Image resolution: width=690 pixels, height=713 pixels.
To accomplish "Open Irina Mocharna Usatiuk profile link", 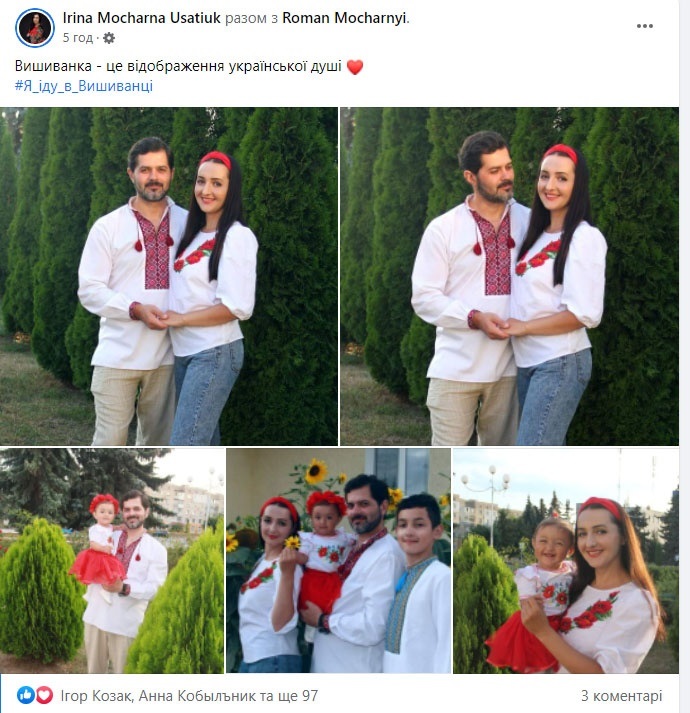I will click(141, 18).
